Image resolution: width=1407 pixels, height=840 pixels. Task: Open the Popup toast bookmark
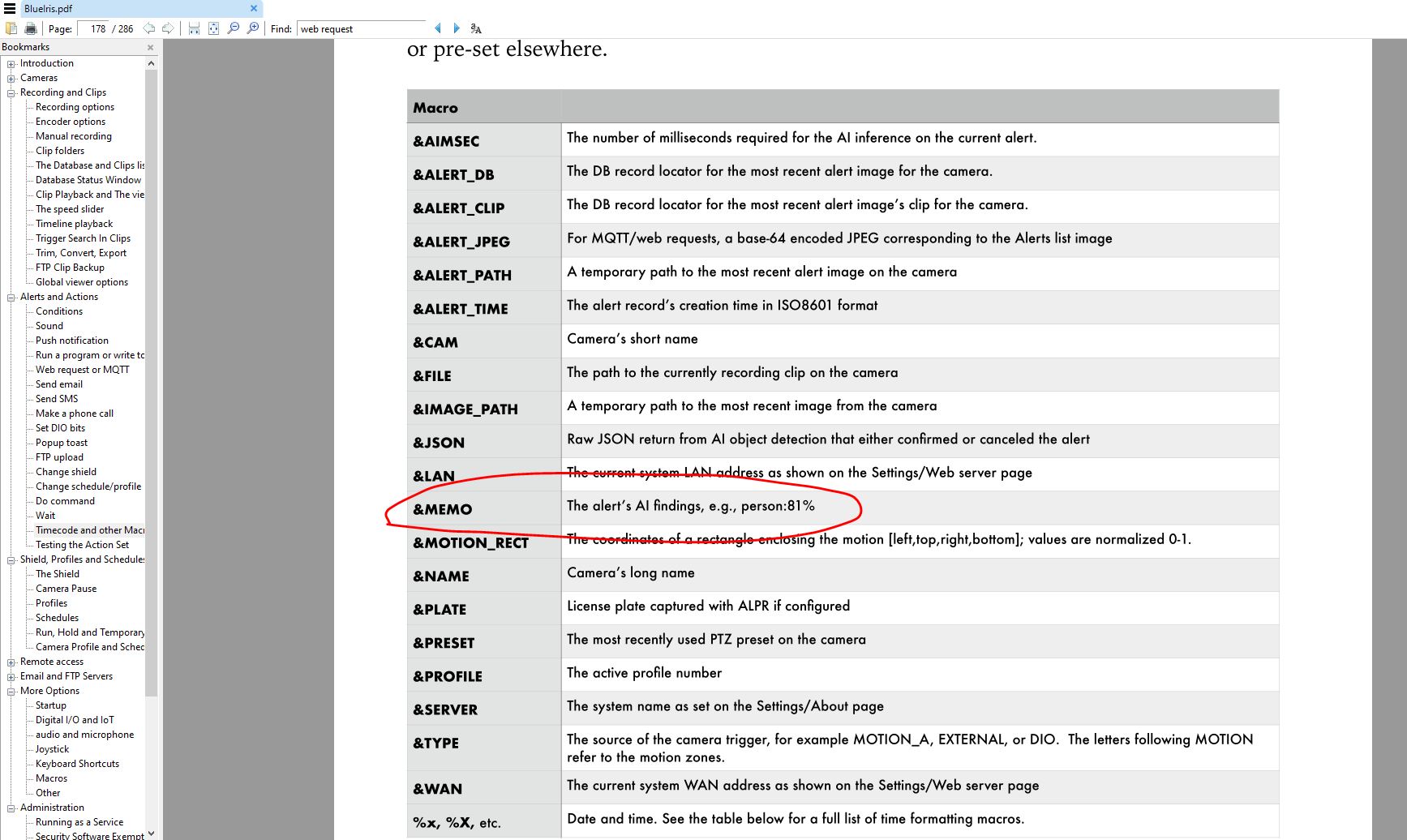(62, 443)
